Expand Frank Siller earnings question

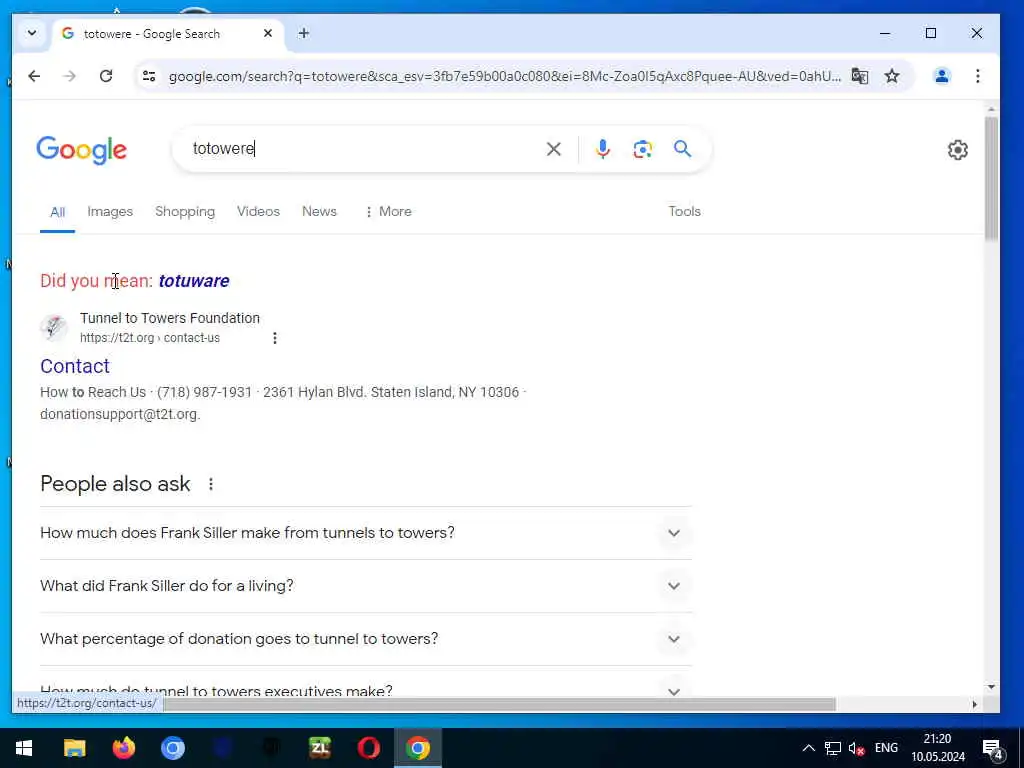click(366, 533)
